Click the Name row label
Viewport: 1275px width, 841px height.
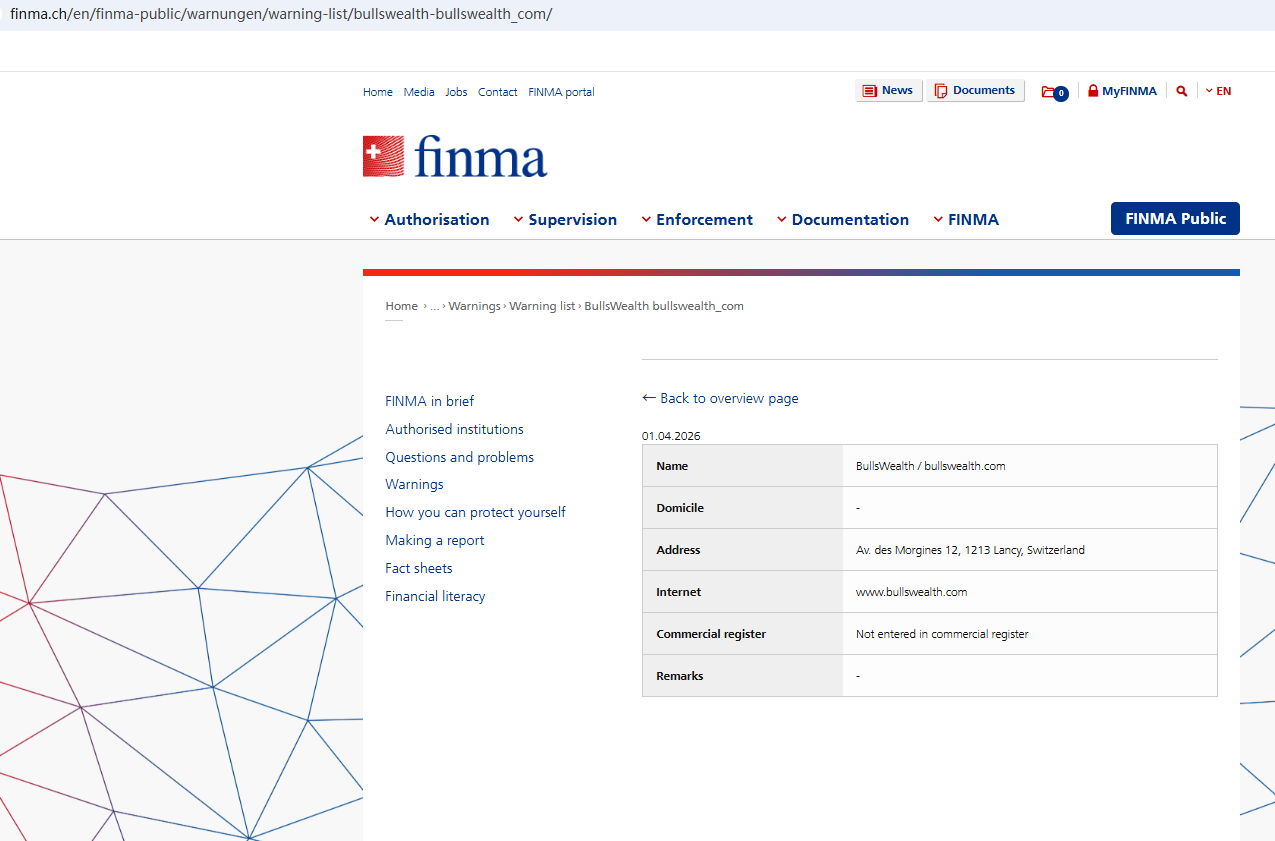coord(672,466)
